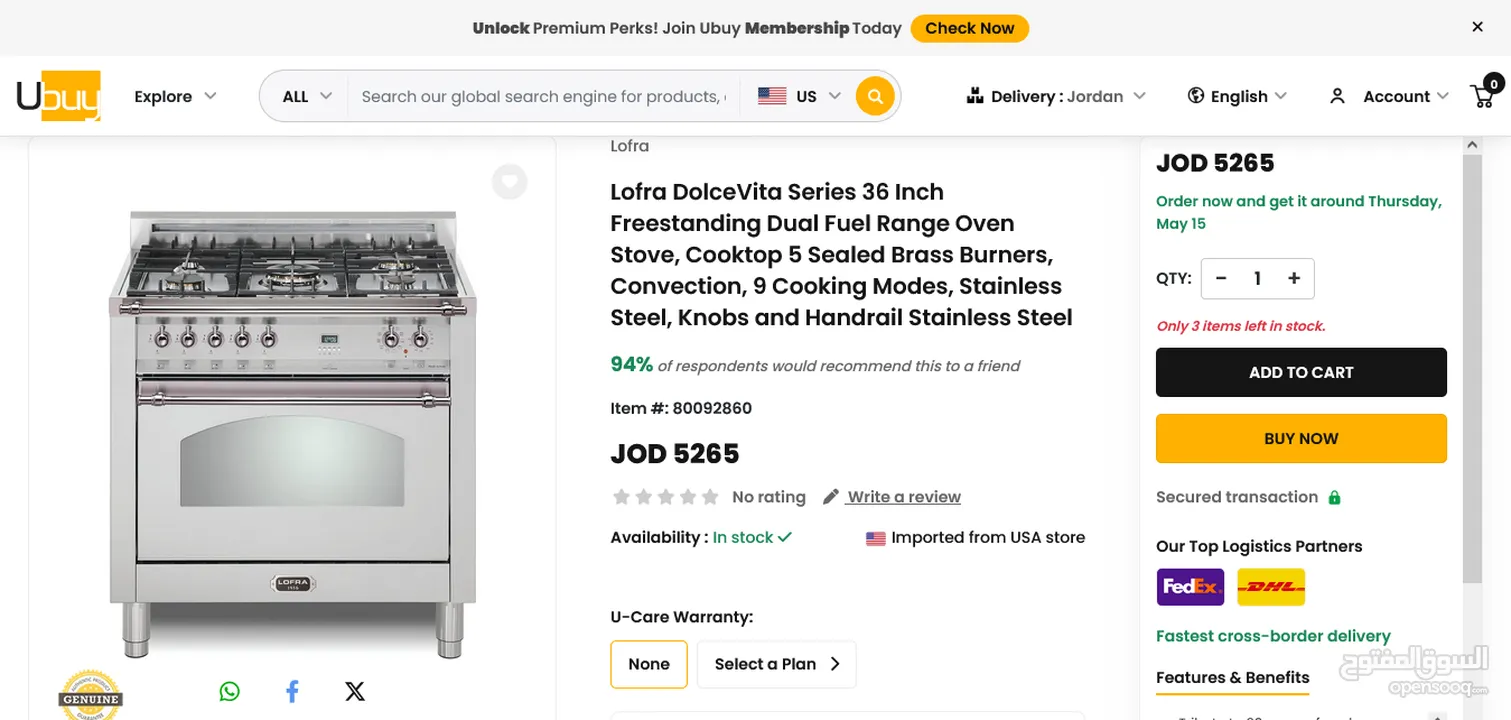Choose the Select a Plan warranty option
This screenshot has width=1511, height=720.
click(x=776, y=664)
